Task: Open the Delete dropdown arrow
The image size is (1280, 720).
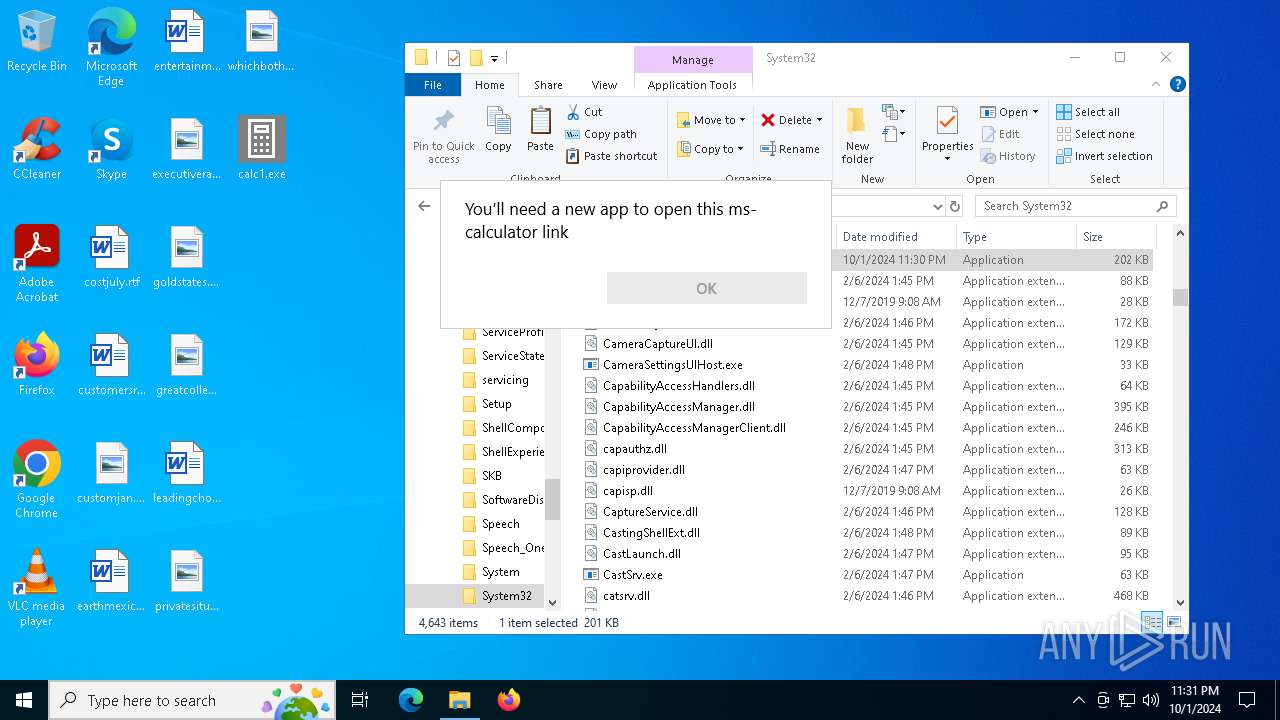Action: click(x=819, y=120)
